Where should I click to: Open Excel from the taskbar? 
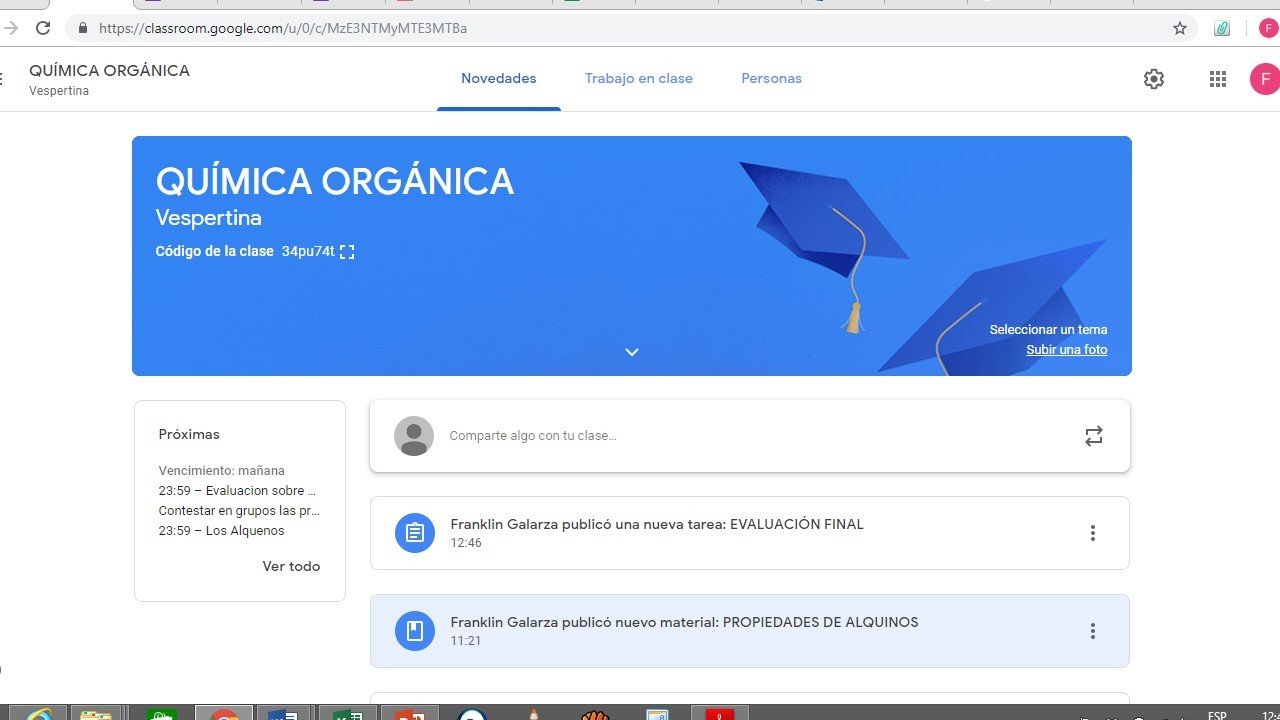click(346, 713)
